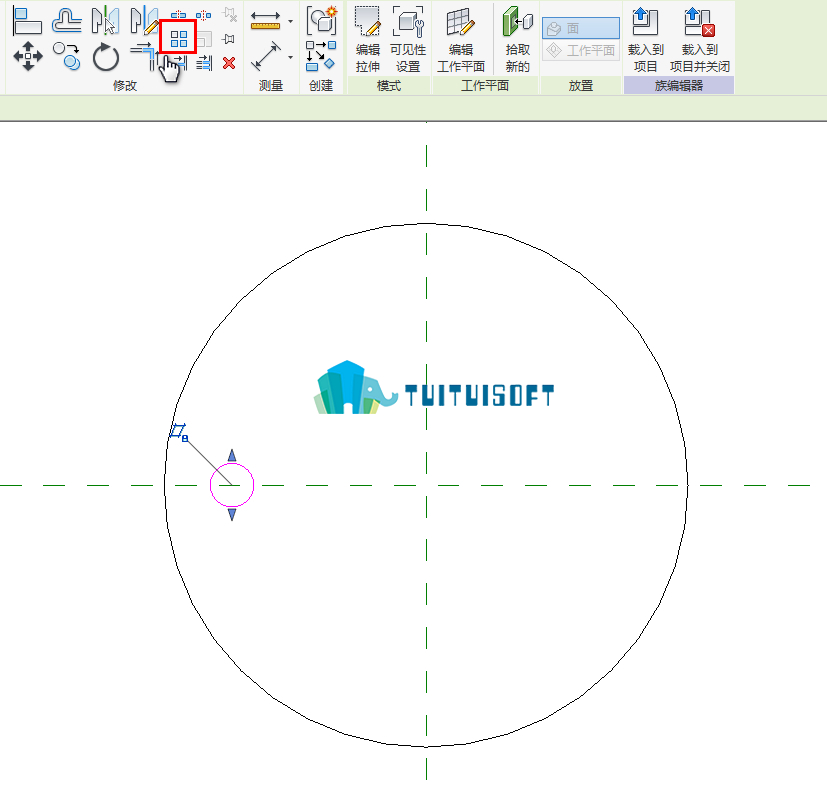Open 可见性设置

(x=408, y=40)
